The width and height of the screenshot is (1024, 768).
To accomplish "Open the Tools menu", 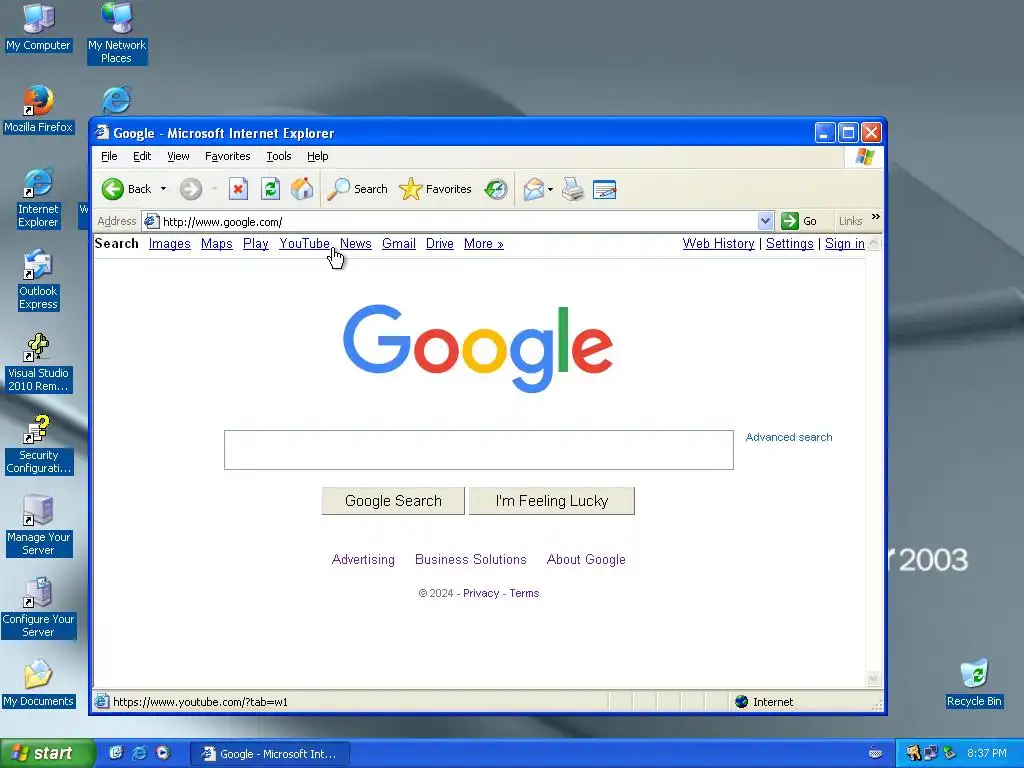I will point(279,156).
